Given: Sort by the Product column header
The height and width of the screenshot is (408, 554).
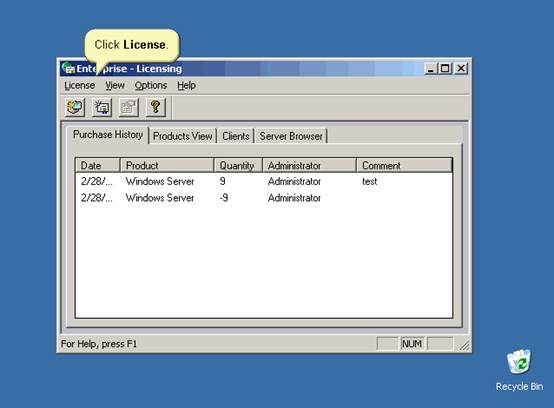Looking at the screenshot, I should coord(167,165).
